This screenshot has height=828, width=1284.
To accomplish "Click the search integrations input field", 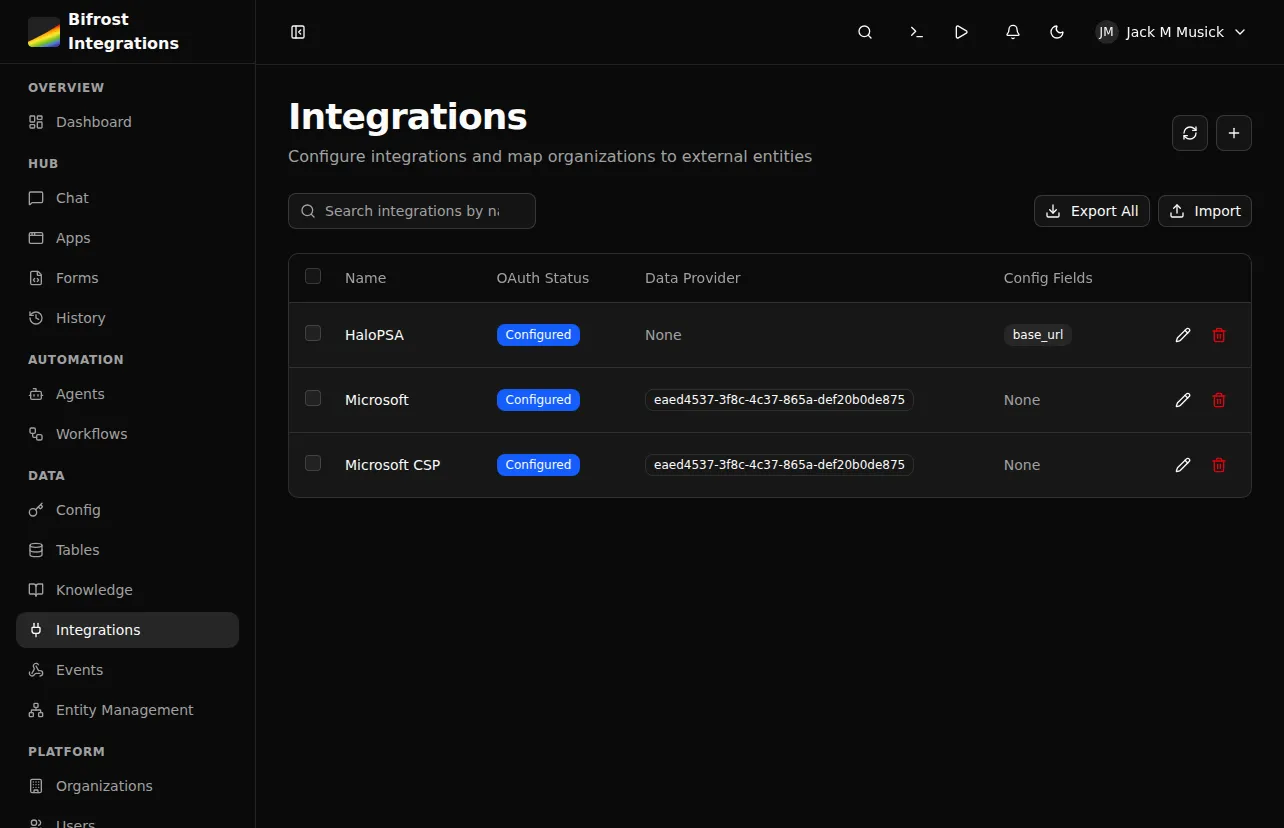I will [x=411, y=211].
